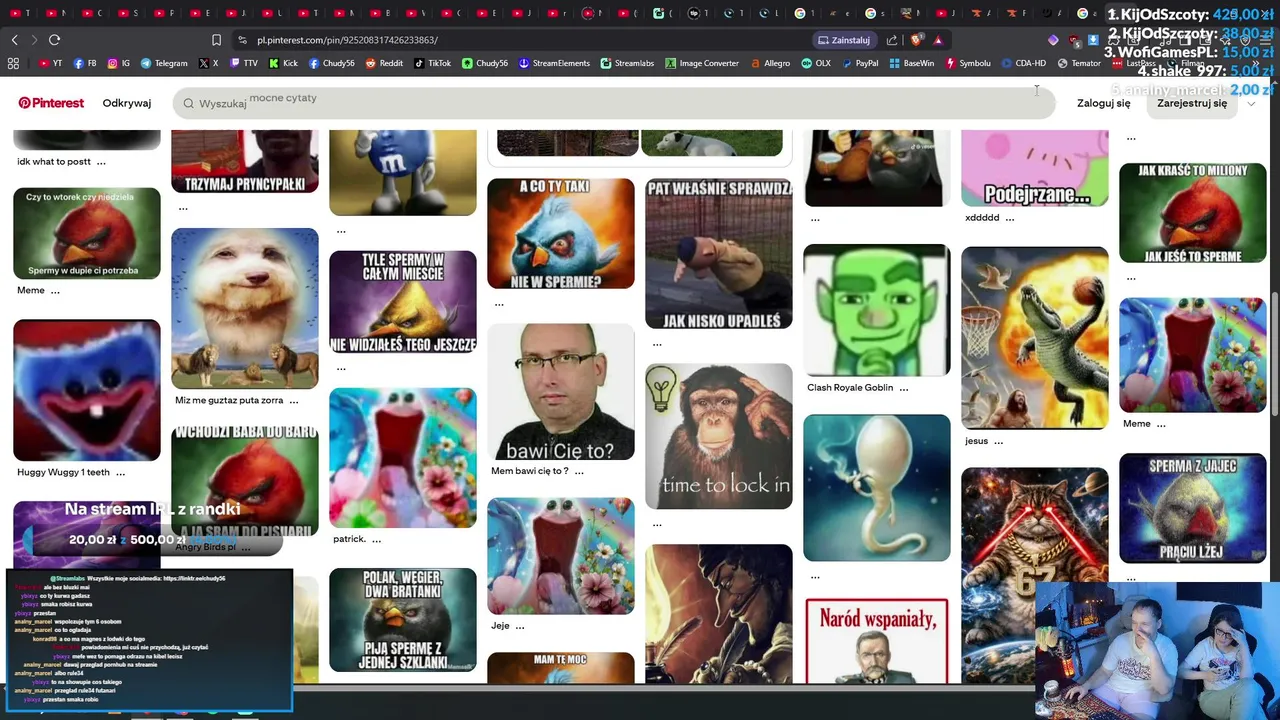Viewport: 1280px width, 720px height.
Task: Click Zaloguj się to log in
Action: (1104, 103)
